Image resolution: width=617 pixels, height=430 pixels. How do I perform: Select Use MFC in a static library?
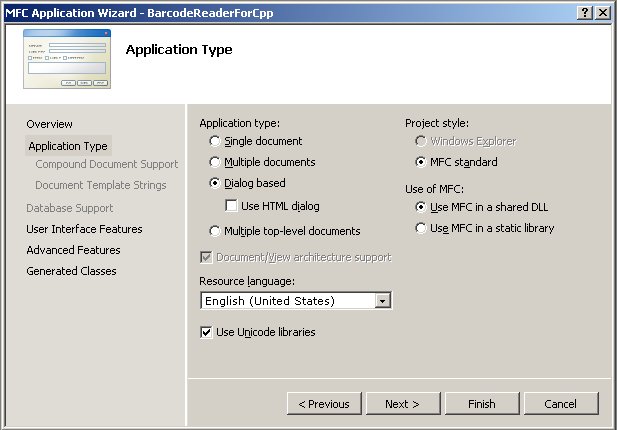pos(421,228)
